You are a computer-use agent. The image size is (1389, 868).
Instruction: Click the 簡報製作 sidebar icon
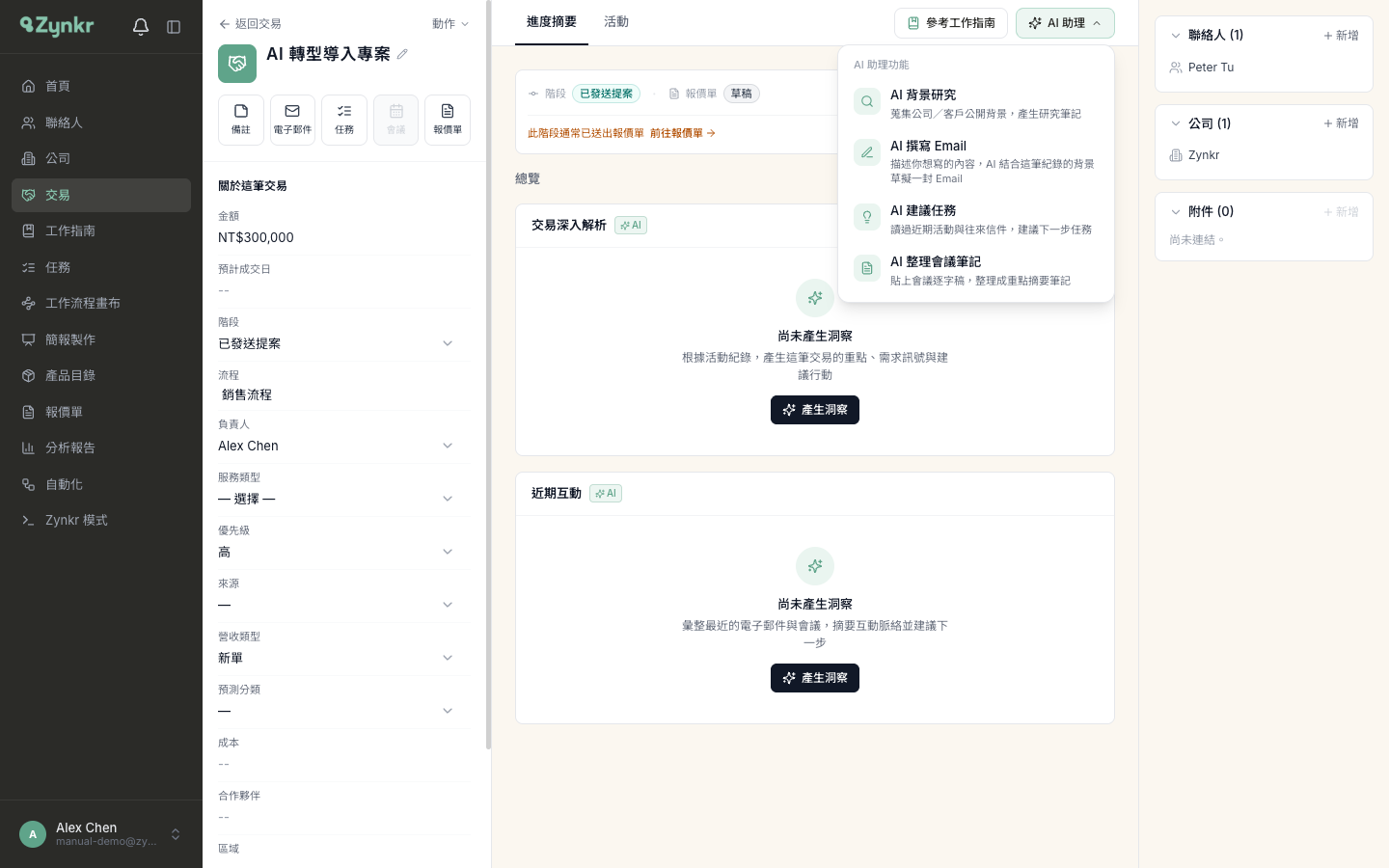click(29, 339)
